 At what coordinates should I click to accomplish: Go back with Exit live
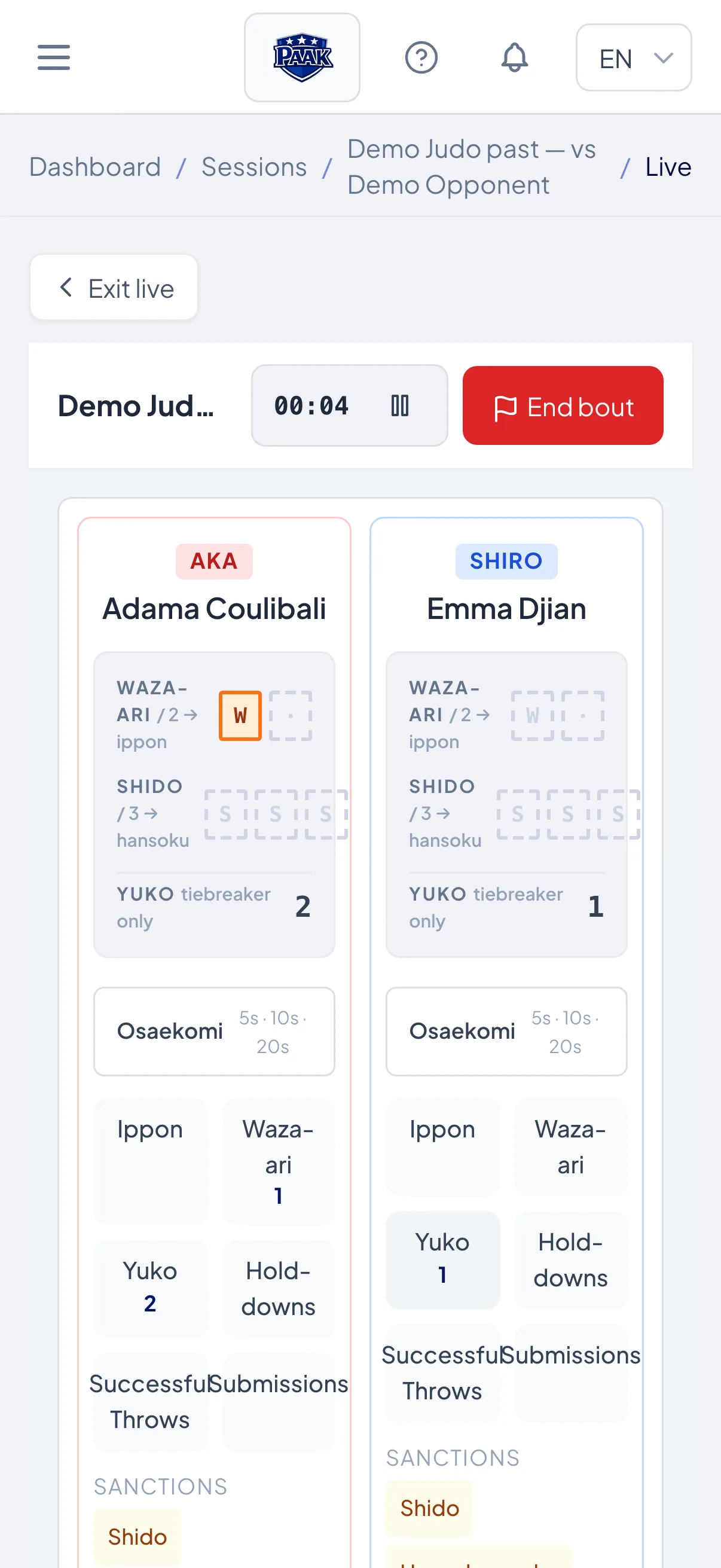114,287
